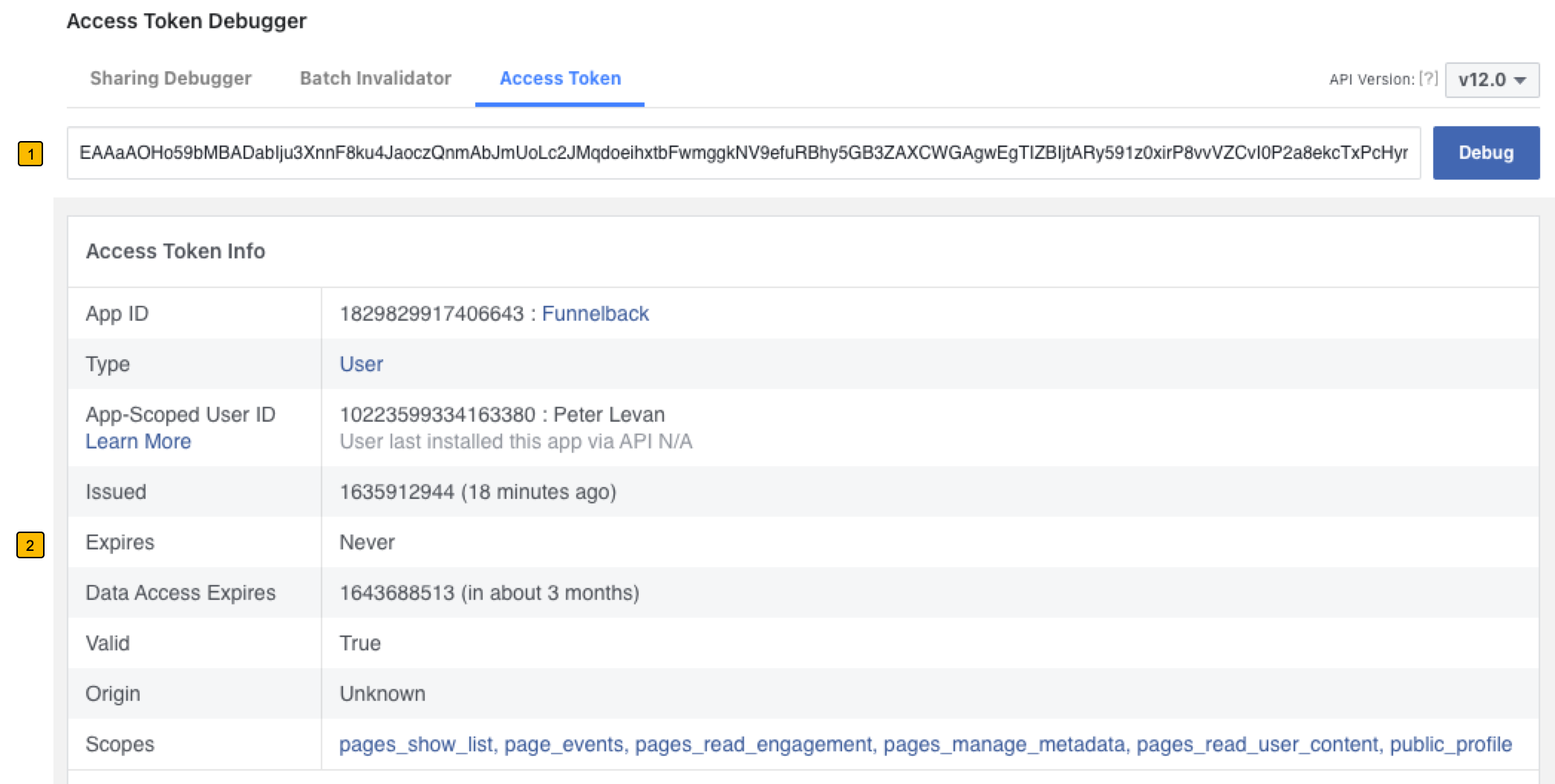Viewport: 1555px width, 784px height.
Task: Open the Batch Invalidator tab
Action: click(375, 78)
